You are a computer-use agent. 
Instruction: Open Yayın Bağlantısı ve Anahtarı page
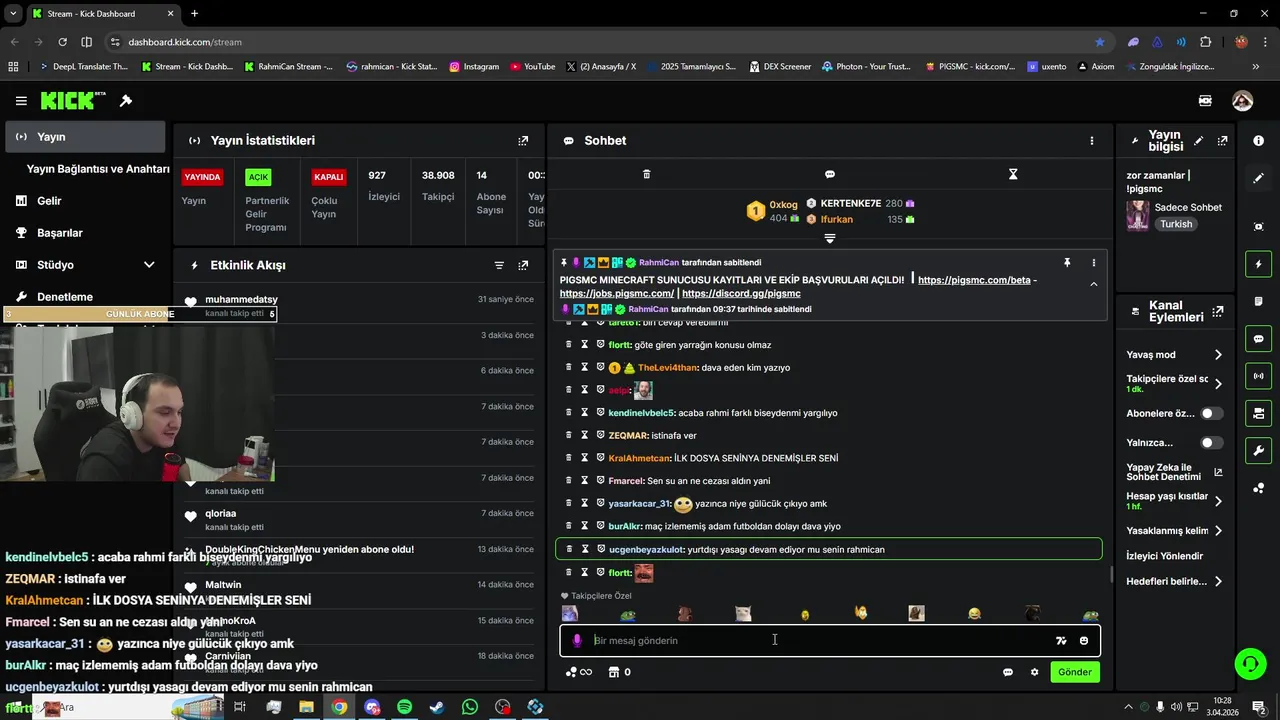tap(98, 169)
